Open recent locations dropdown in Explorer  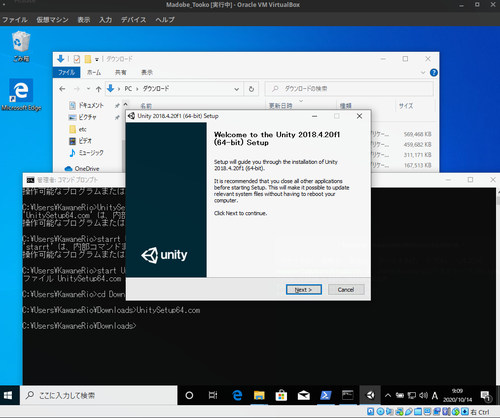click(x=88, y=89)
